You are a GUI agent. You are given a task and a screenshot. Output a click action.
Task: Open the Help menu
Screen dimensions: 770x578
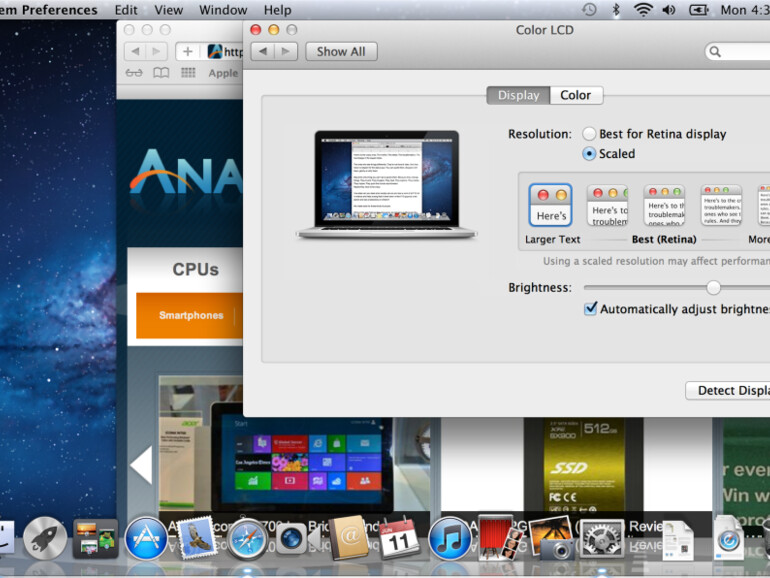[x=277, y=10]
